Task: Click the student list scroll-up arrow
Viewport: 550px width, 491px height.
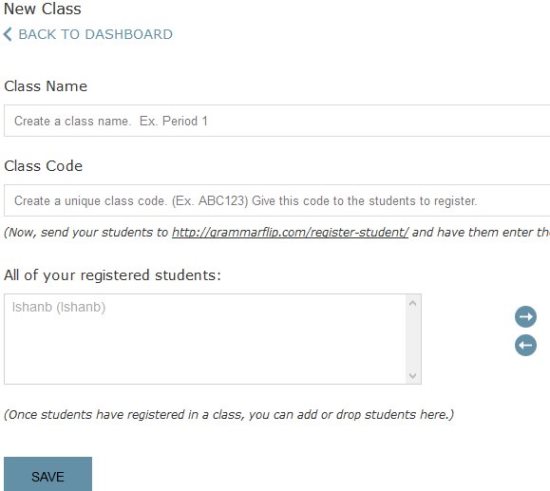Action: pos(413,303)
